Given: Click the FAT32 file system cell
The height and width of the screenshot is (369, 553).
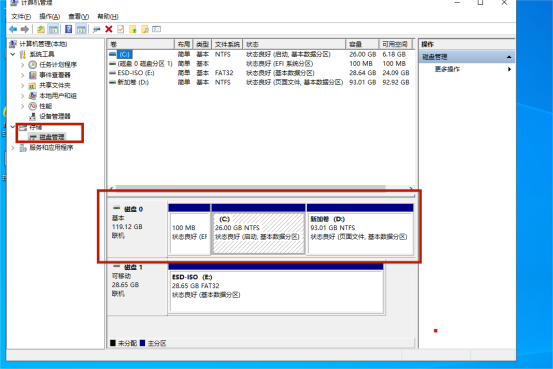Looking at the screenshot, I should tap(224, 73).
